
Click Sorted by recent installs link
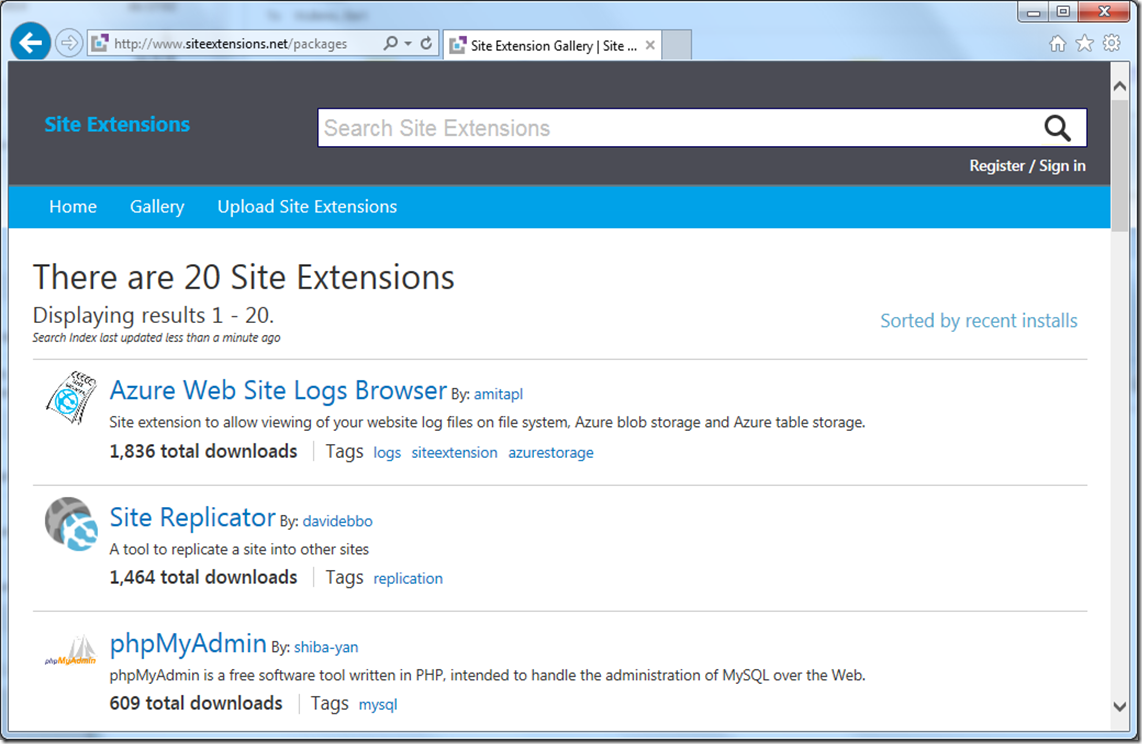point(979,321)
